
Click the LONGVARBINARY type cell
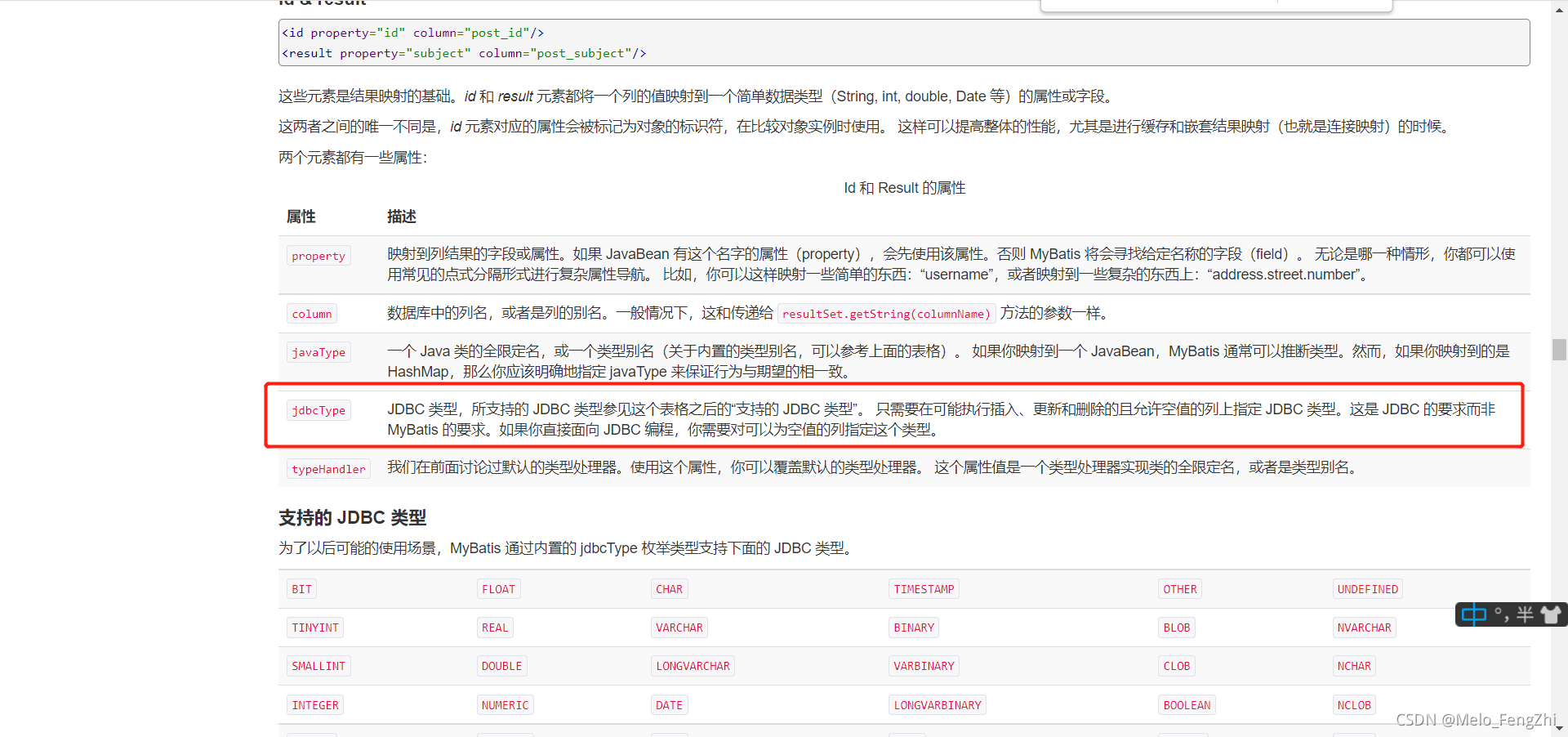938,705
